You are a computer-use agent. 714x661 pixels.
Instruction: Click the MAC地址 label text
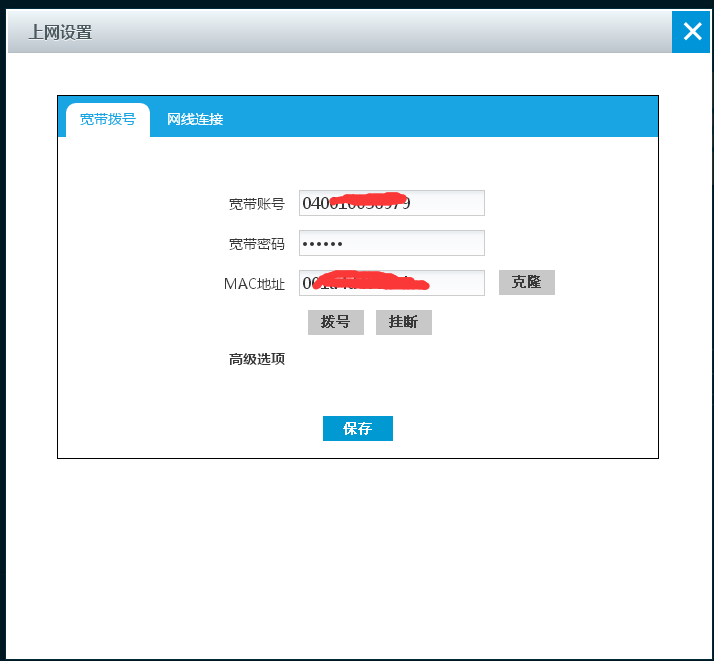tap(254, 284)
